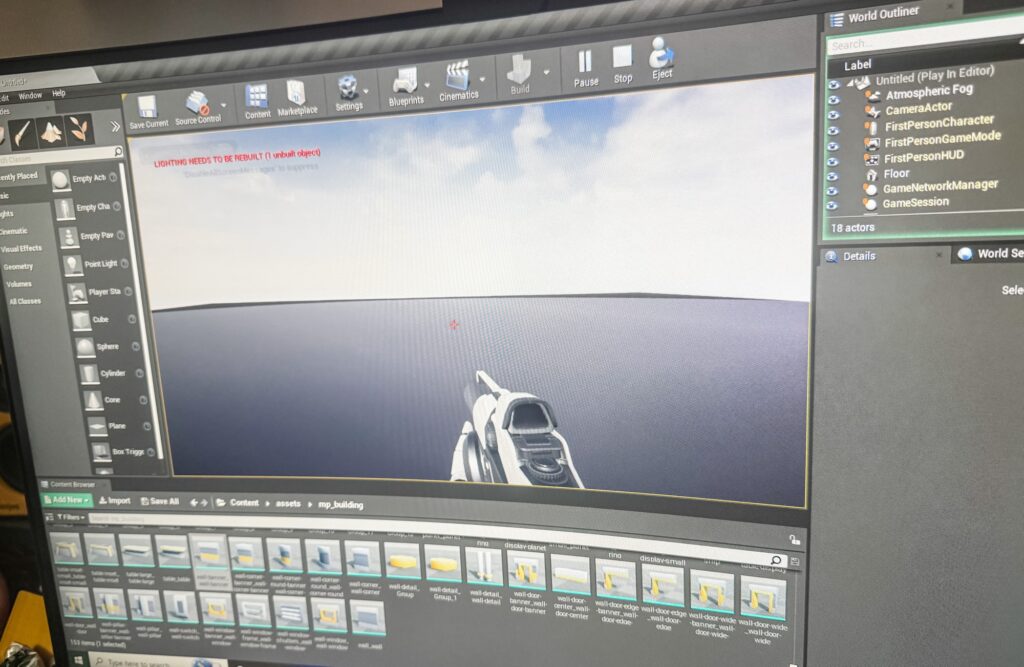Click the Save Current toolbar icon
This screenshot has width=1024, height=667.
(x=148, y=107)
